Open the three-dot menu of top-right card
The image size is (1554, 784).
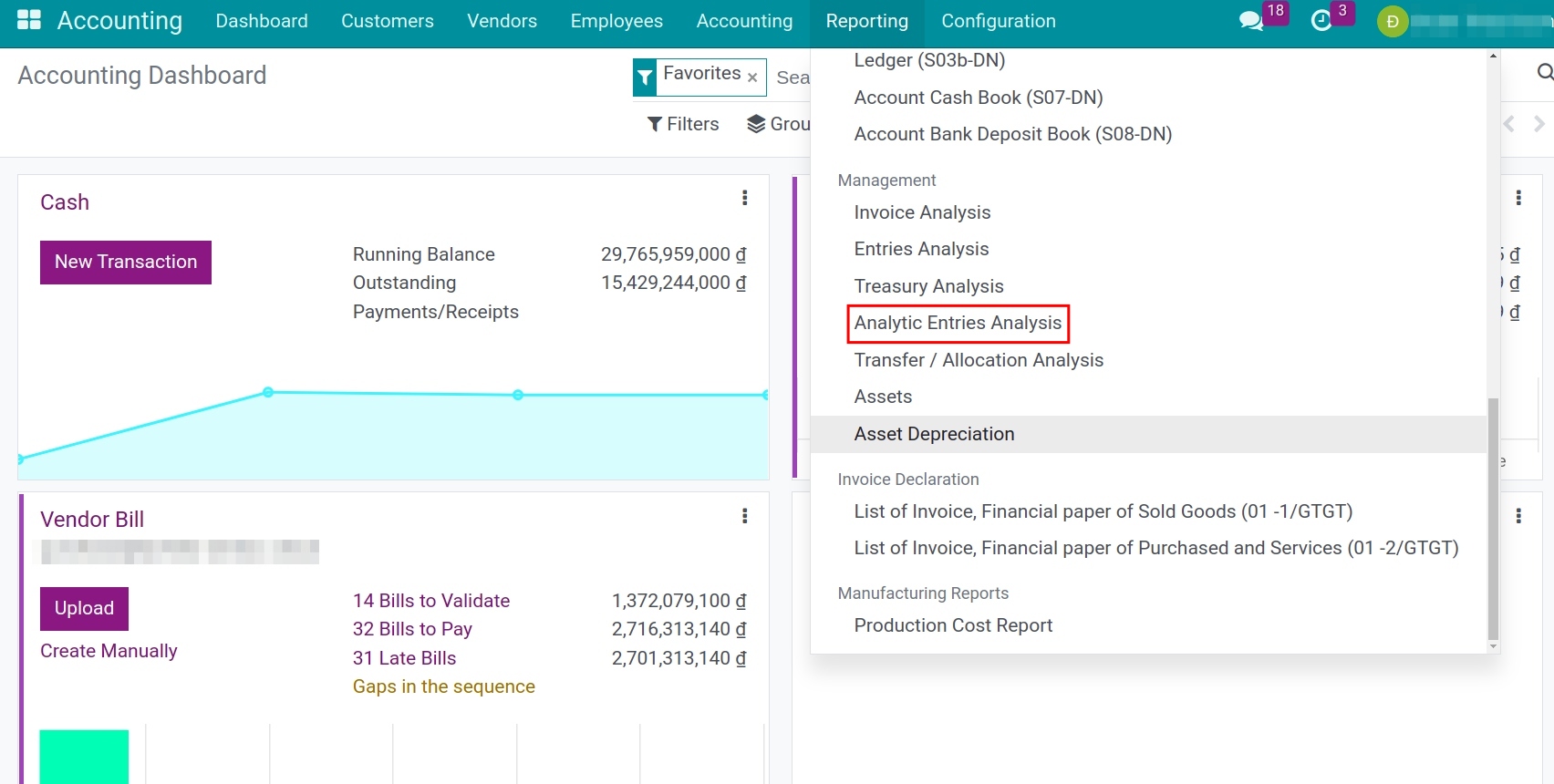tap(1518, 198)
